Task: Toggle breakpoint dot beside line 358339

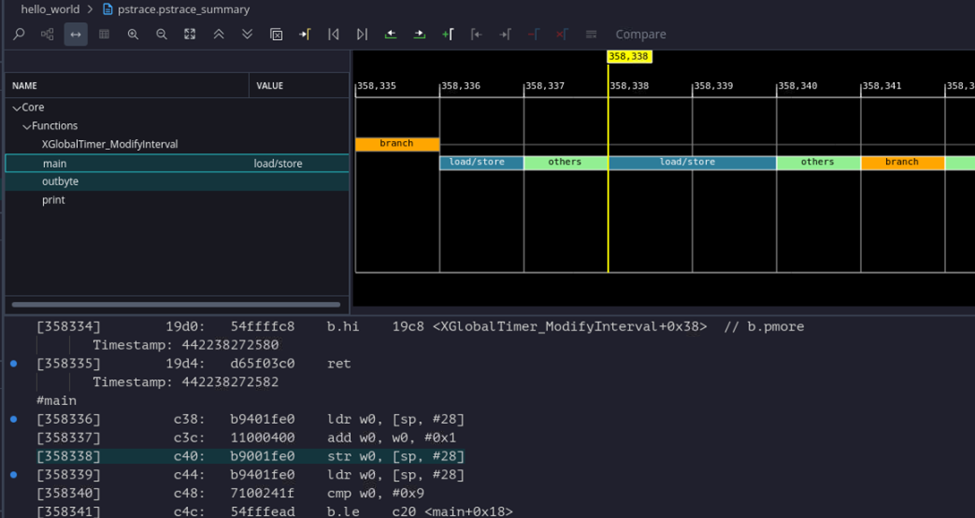Action: point(13,475)
